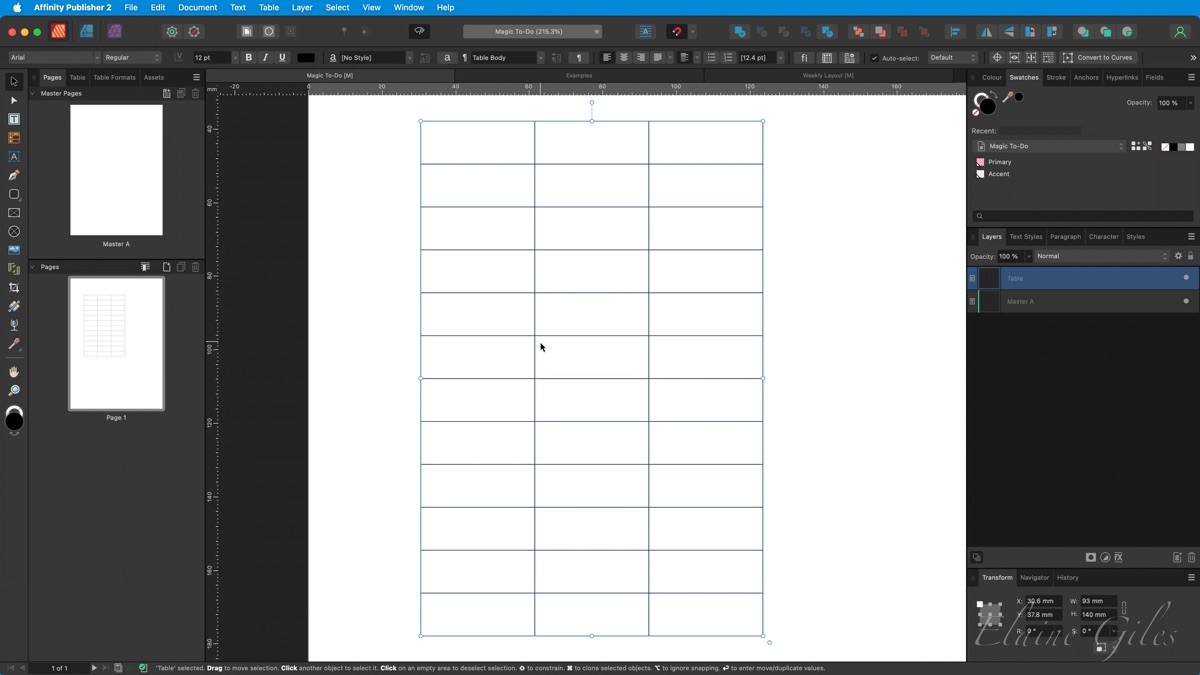This screenshot has height=675, width=1200.
Task: Switch to the Text Styles tab
Action: point(1025,237)
